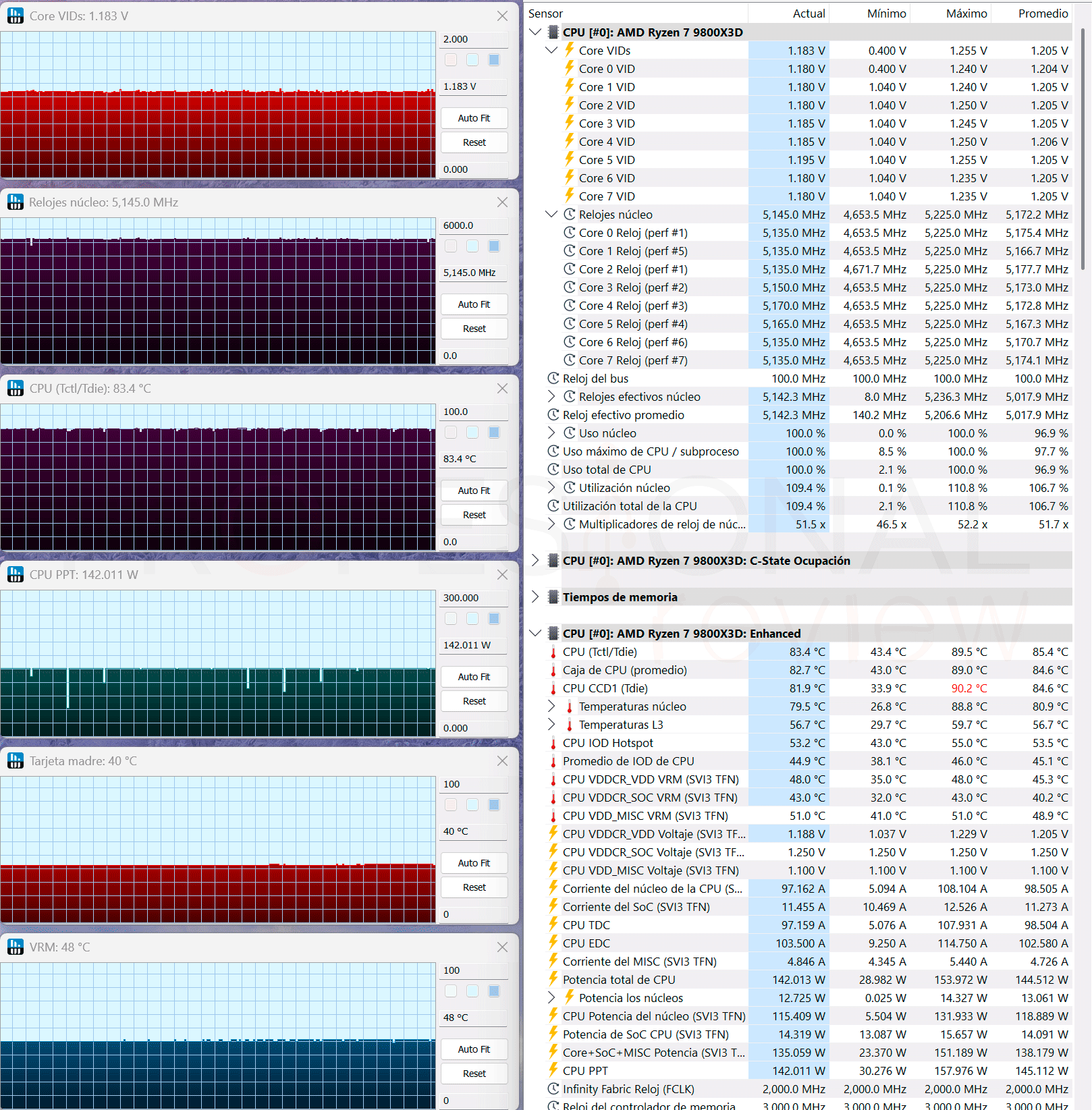This screenshot has width=1092, height=1110.
Task: Click Auto Fit in the CPU Tctl/Tdie graph
Action: coord(474,491)
